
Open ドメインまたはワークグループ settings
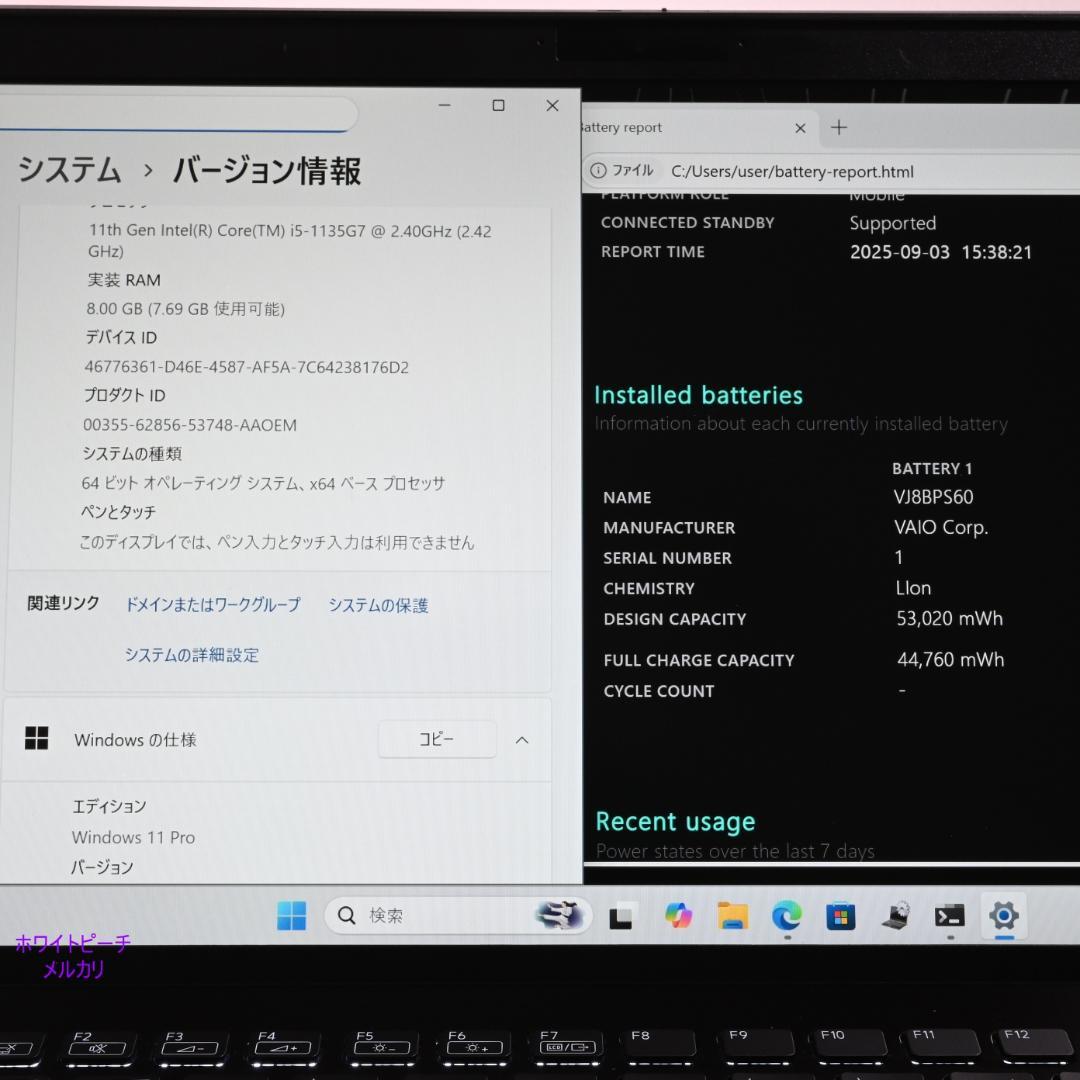click(213, 604)
